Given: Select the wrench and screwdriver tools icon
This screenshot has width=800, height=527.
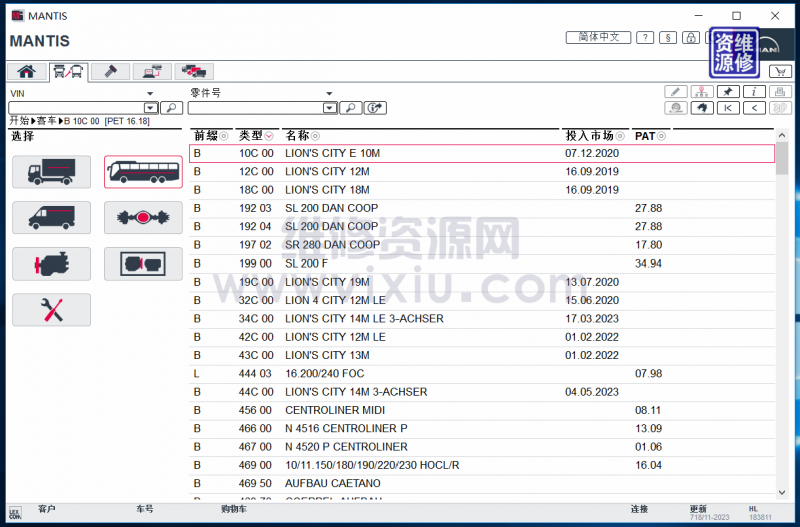Looking at the screenshot, I should pyautogui.click(x=52, y=310).
